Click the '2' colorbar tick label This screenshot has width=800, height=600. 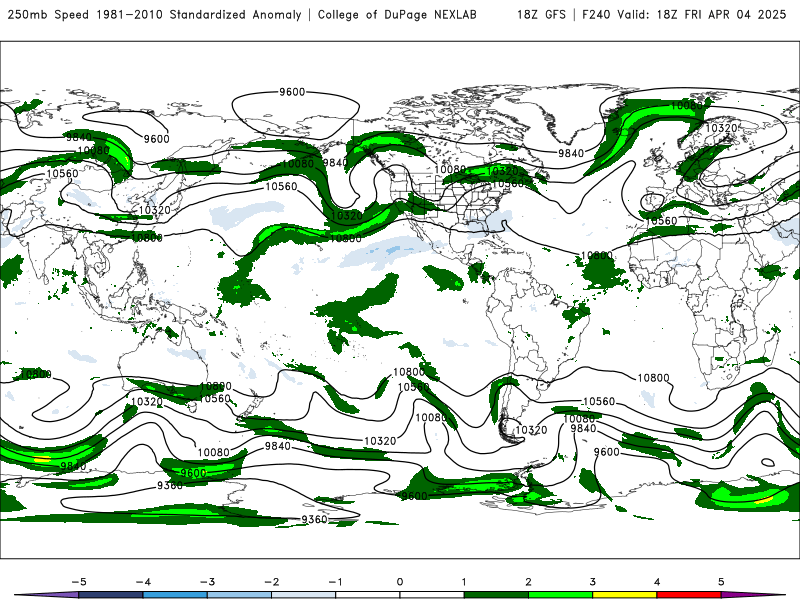point(529,582)
